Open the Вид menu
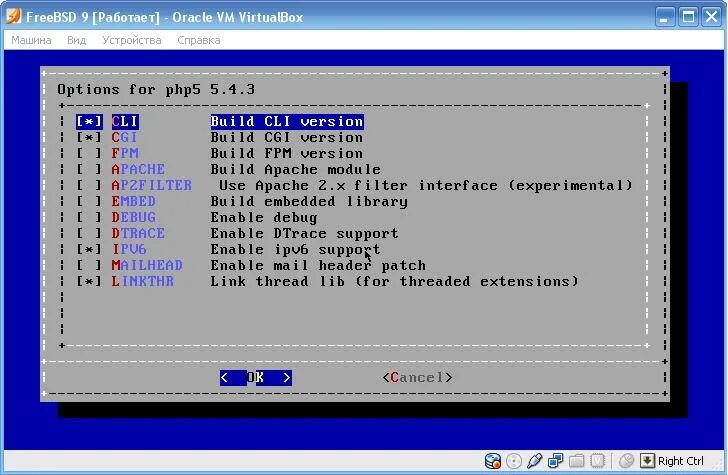The height and width of the screenshot is (475, 728). click(76, 40)
